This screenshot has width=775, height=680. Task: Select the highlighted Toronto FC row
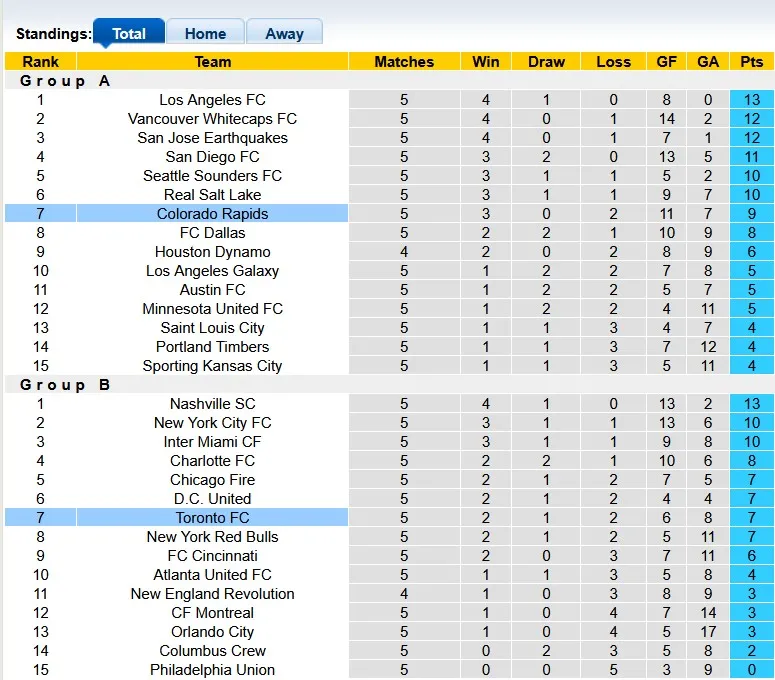pyautogui.click(x=212, y=518)
